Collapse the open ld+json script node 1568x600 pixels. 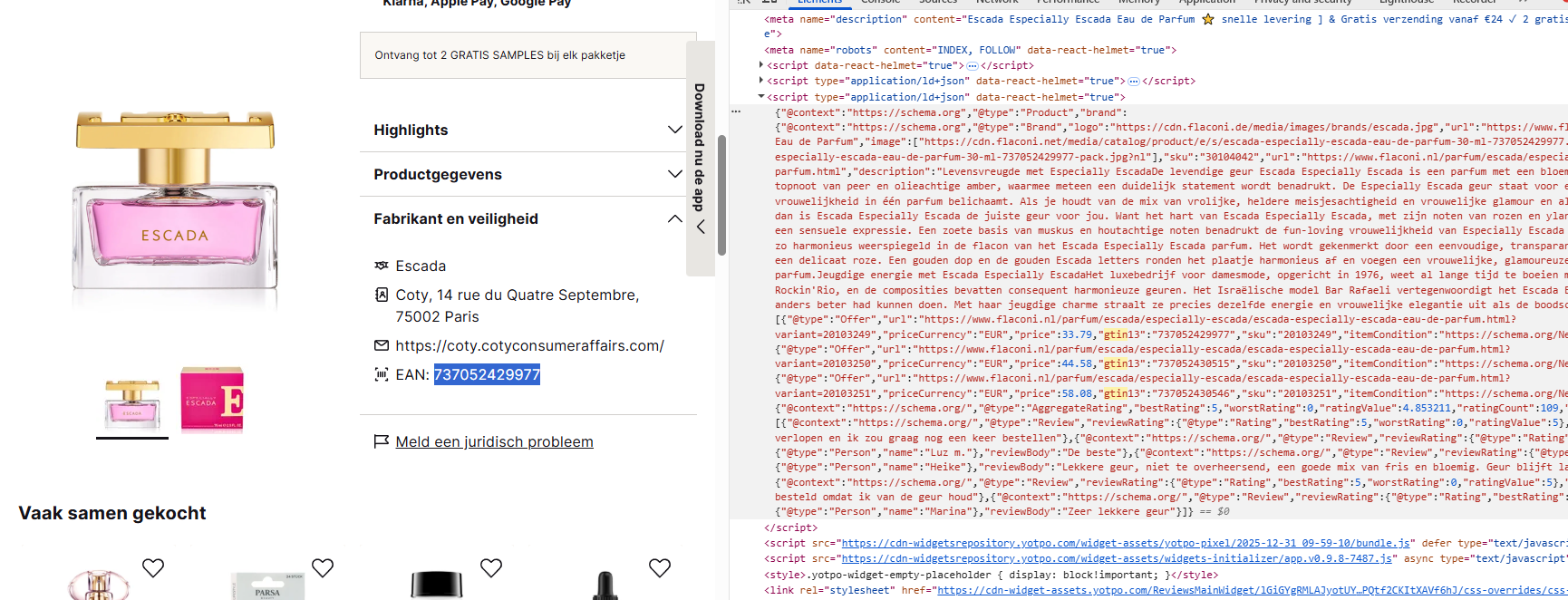761,96
